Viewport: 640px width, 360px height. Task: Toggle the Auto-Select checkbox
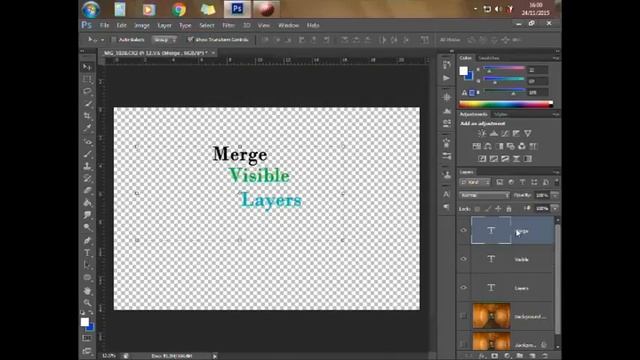tap(113, 40)
